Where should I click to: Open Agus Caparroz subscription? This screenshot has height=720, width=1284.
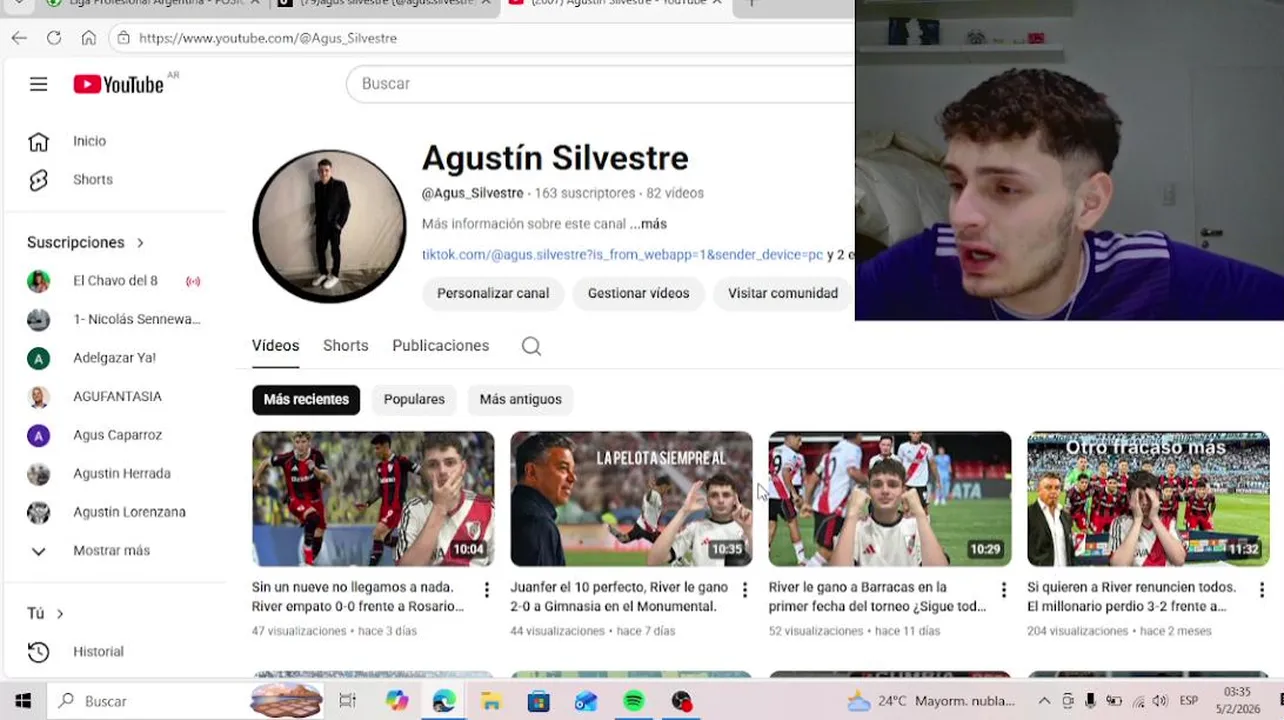115,435
